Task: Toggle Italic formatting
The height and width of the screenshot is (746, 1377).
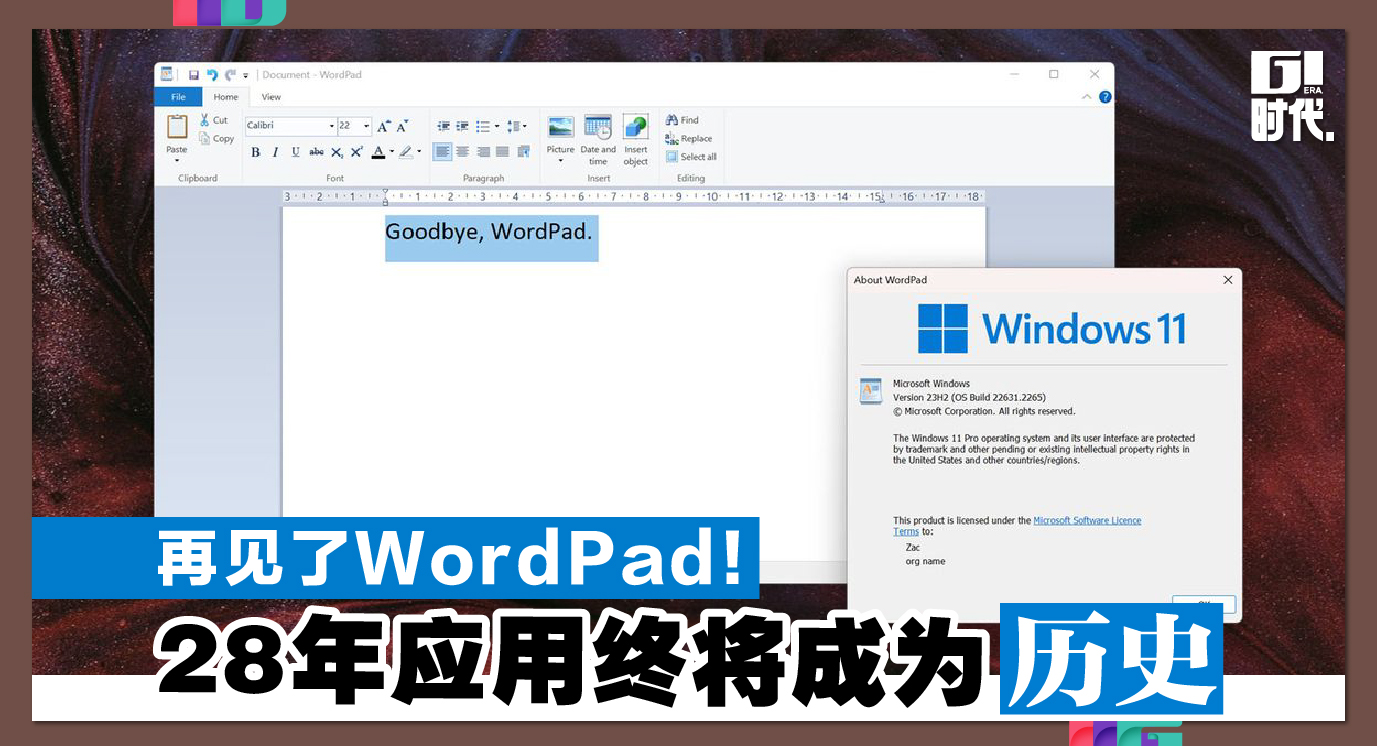Action: (275, 152)
